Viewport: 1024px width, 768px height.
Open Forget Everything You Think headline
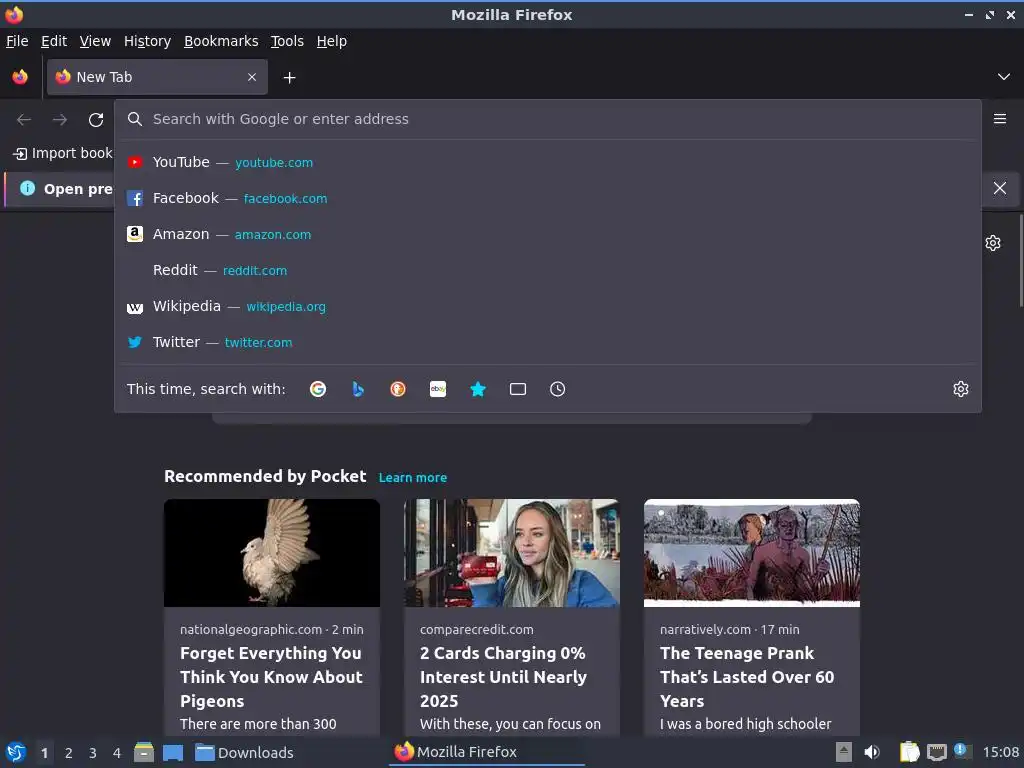[x=271, y=677]
